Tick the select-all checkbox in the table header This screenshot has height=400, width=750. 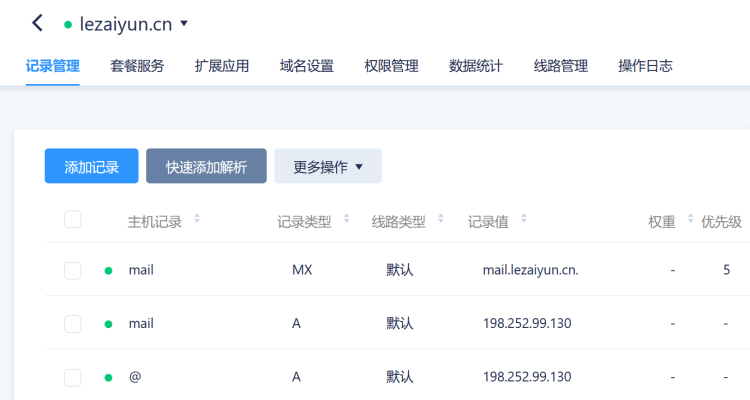click(73, 220)
